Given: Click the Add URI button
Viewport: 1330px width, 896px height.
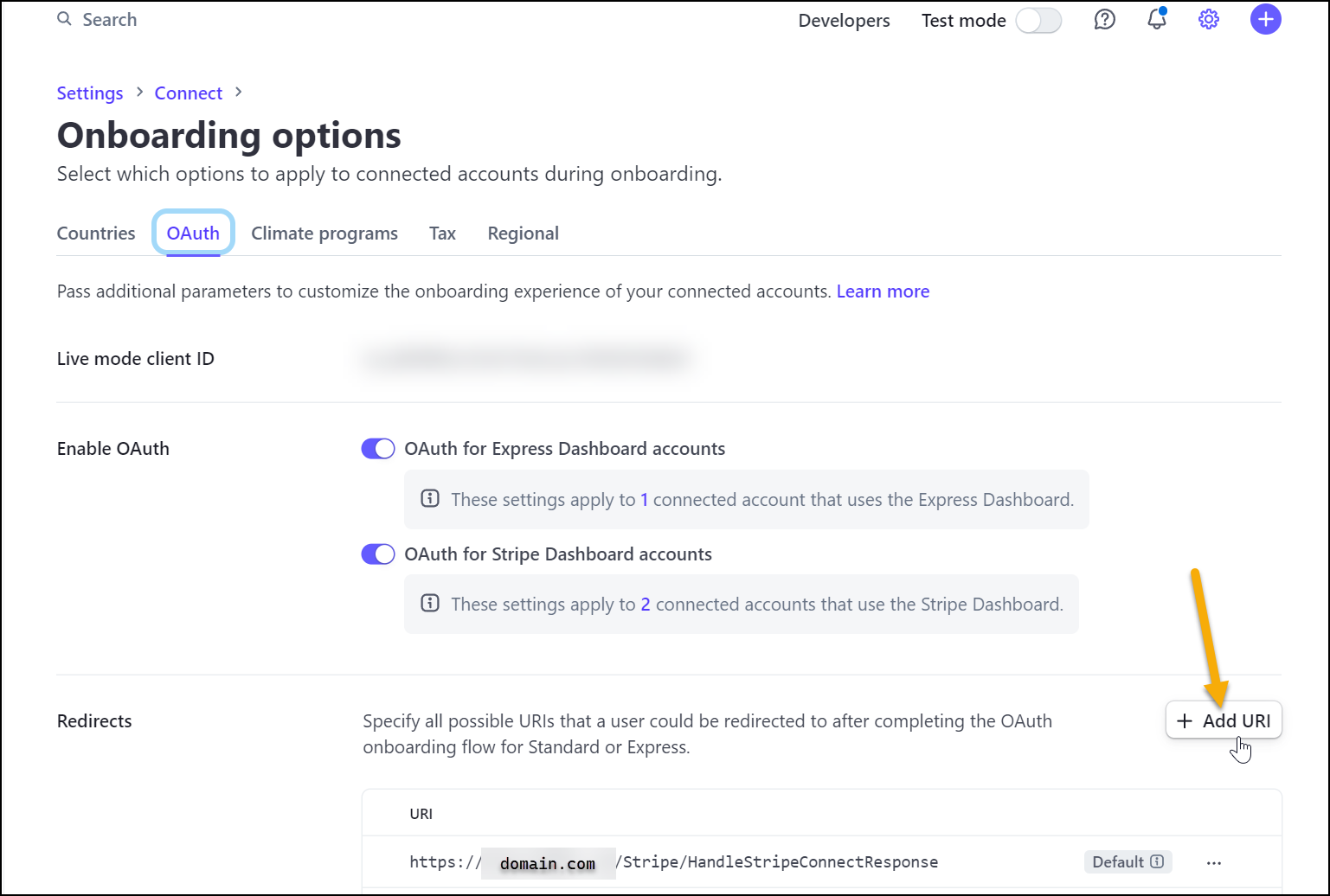Looking at the screenshot, I should point(1224,720).
